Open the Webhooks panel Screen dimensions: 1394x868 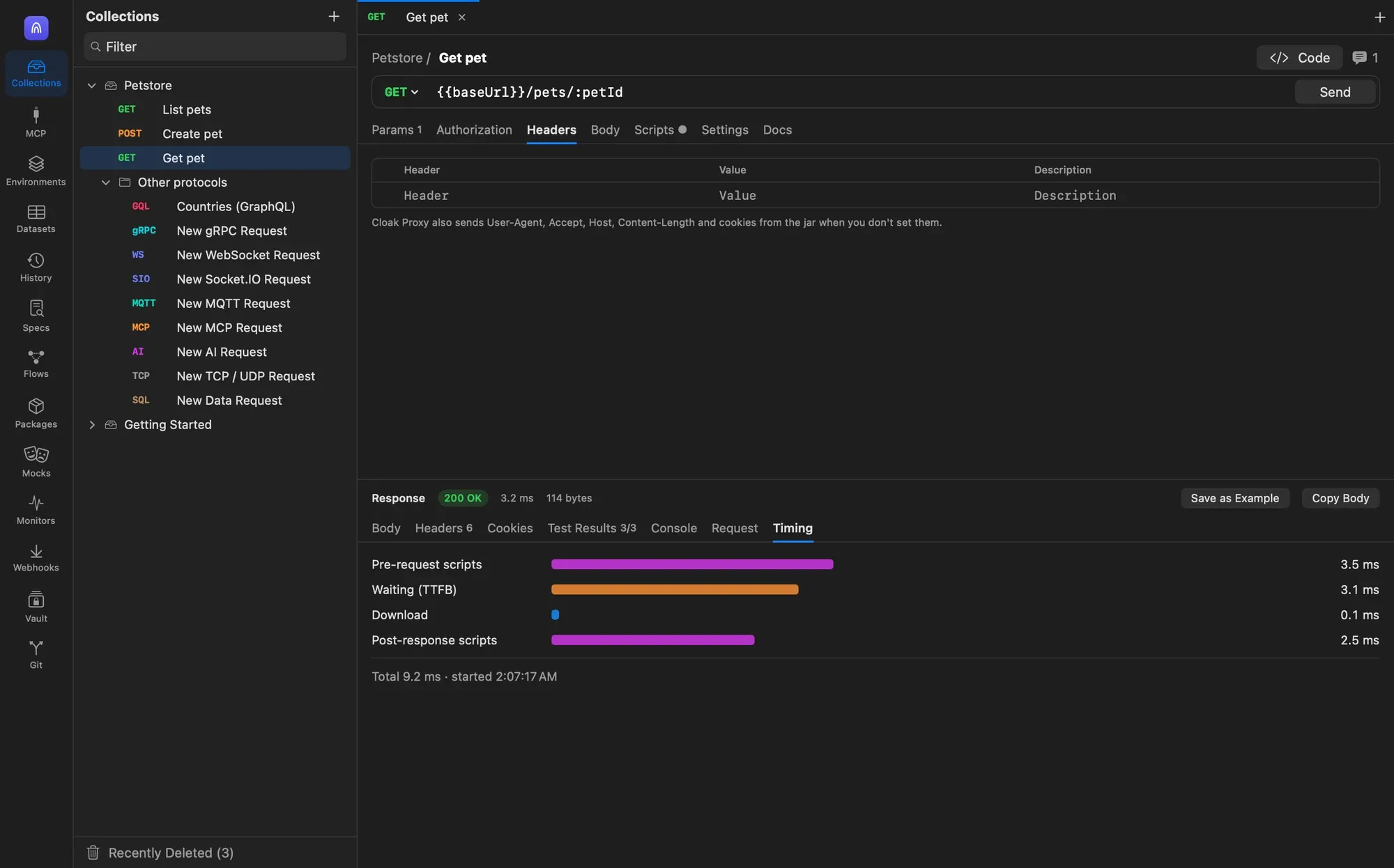click(x=36, y=558)
